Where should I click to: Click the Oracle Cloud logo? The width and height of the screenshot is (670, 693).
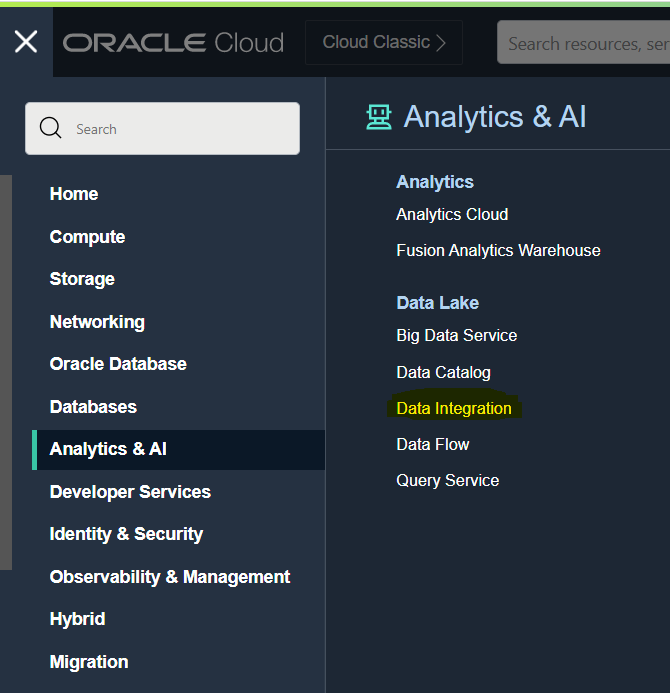173,43
